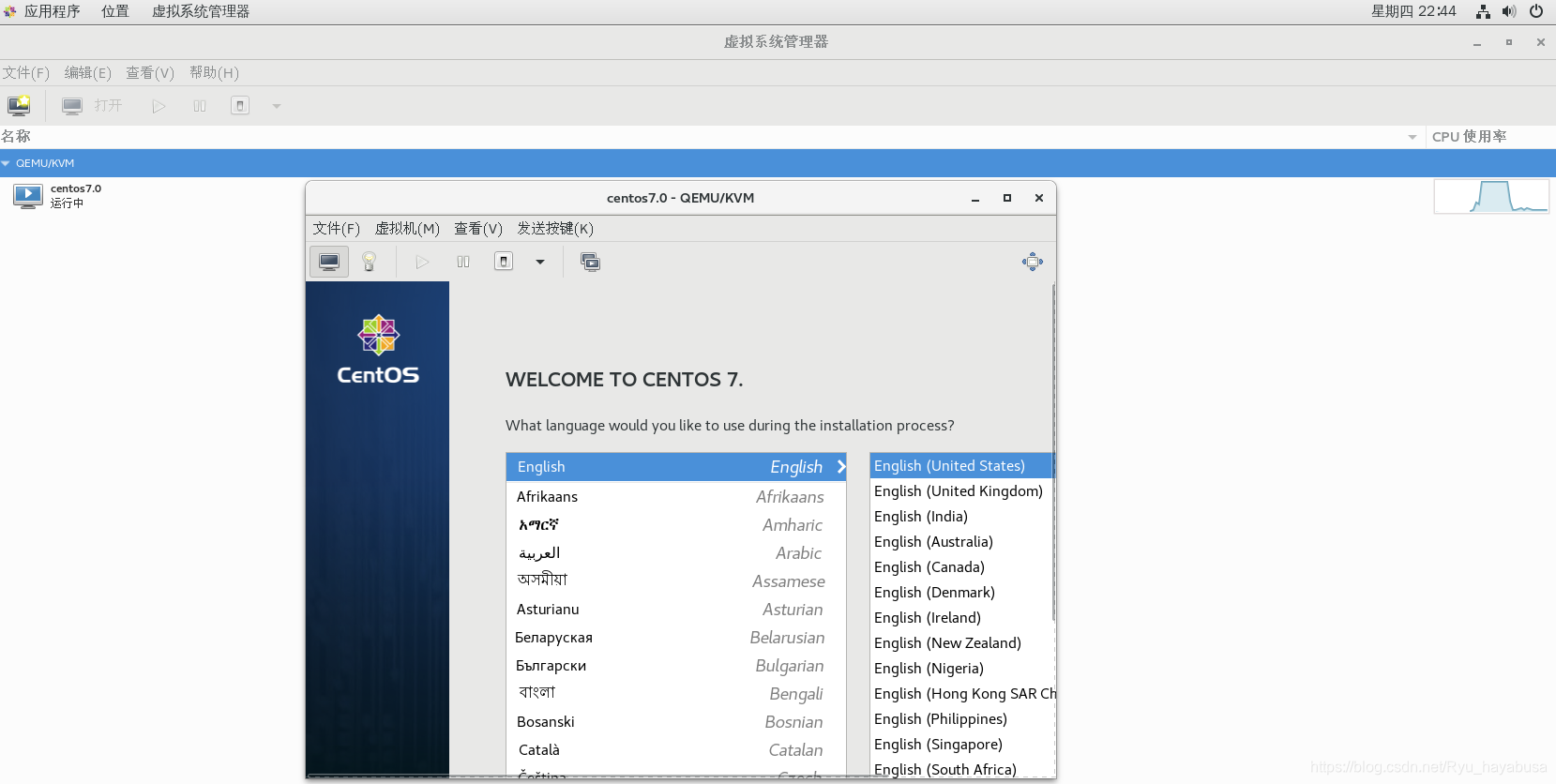The height and width of the screenshot is (784, 1556).
Task: Select English (Singapore) locale
Action: (961, 745)
